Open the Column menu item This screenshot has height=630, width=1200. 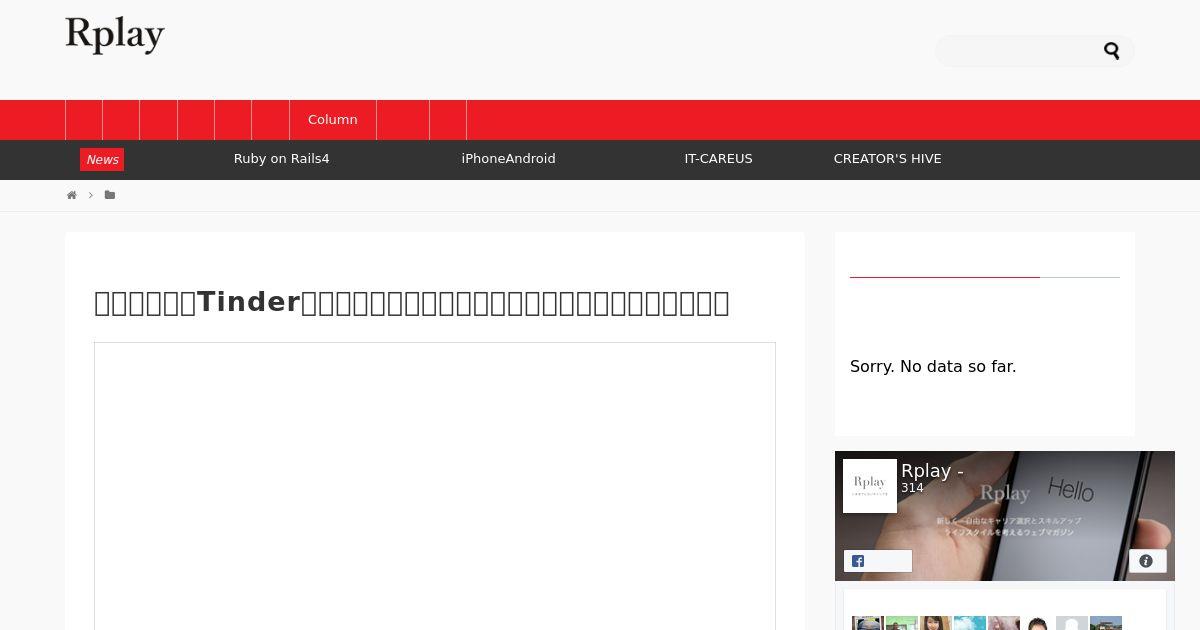[333, 120]
